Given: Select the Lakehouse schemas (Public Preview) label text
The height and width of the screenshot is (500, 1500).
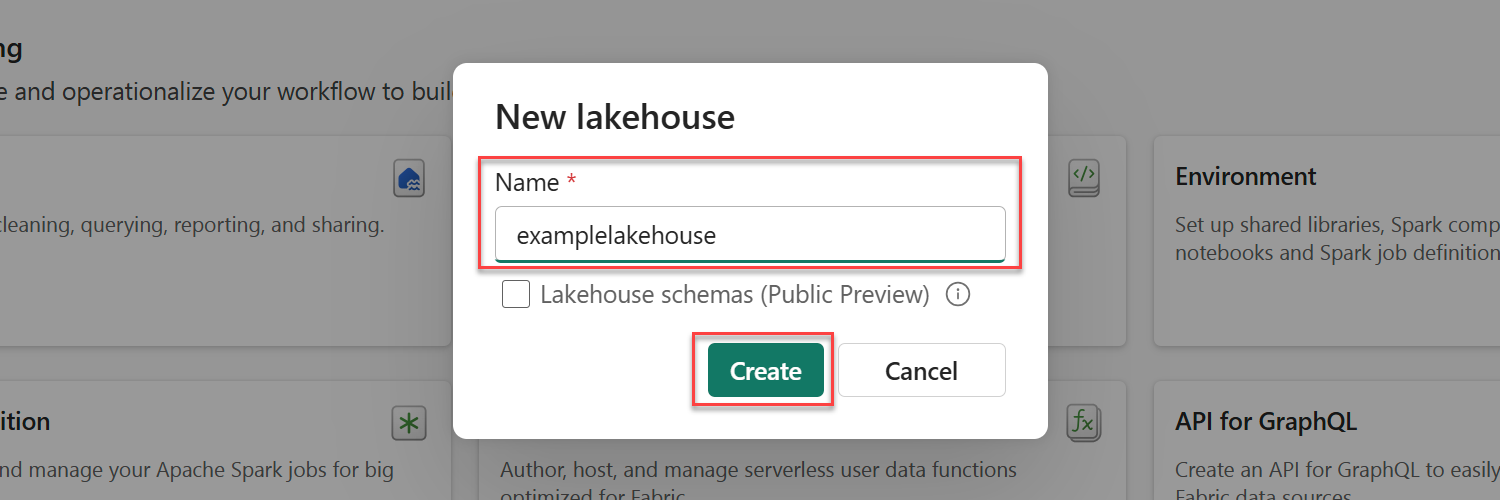Looking at the screenshot, I should point(735,295).
